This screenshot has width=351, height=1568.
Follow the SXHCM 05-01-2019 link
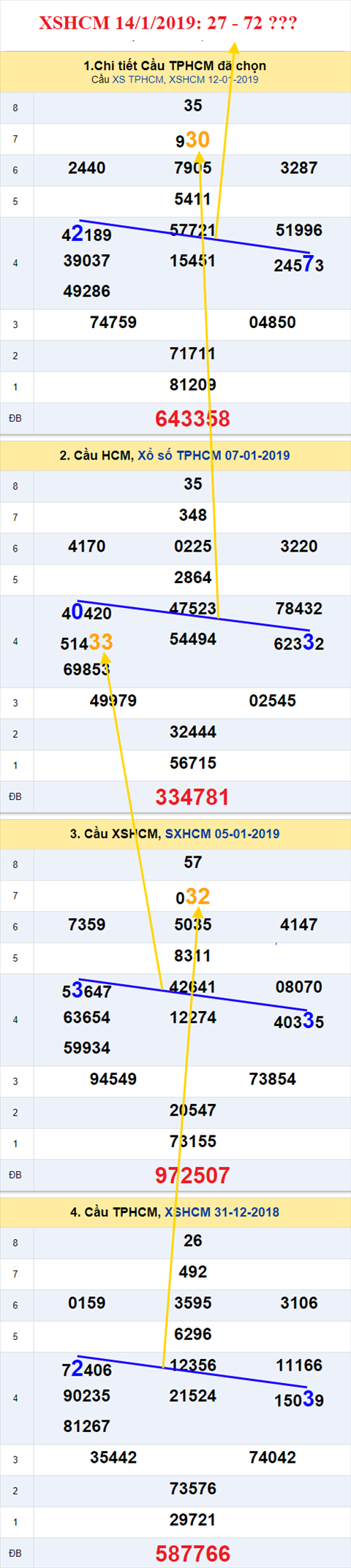[x=222, y=834]
